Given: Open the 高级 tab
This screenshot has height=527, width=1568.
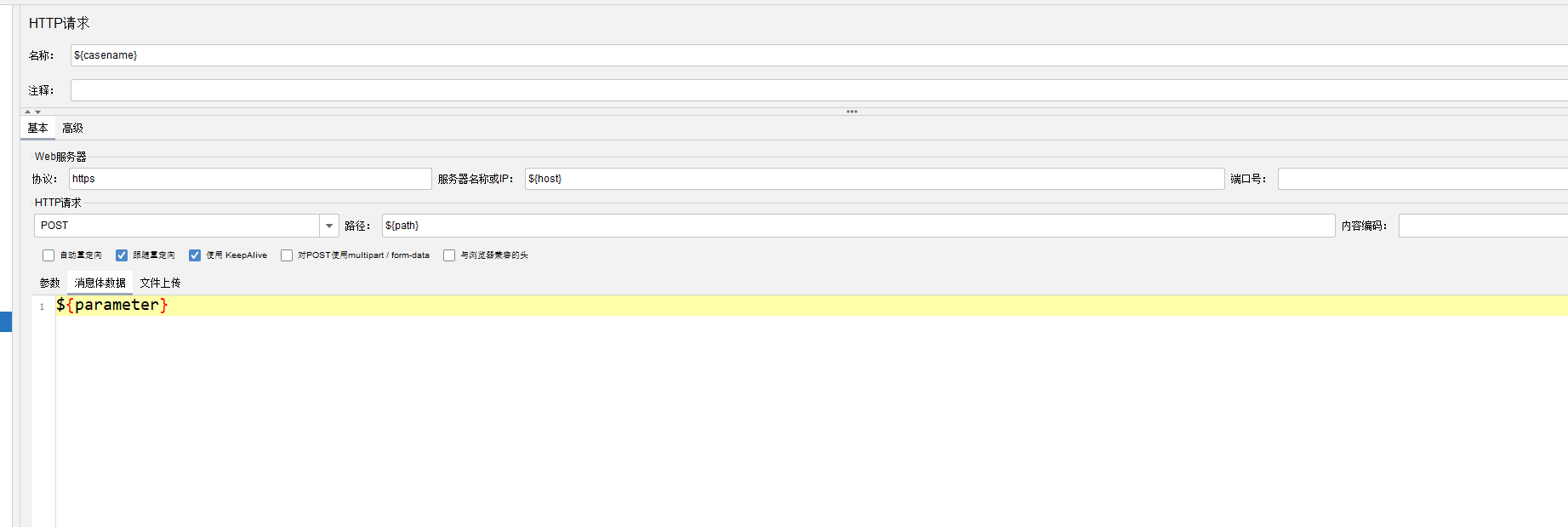Looking at the screenshot, I should (x=72, y=129).
